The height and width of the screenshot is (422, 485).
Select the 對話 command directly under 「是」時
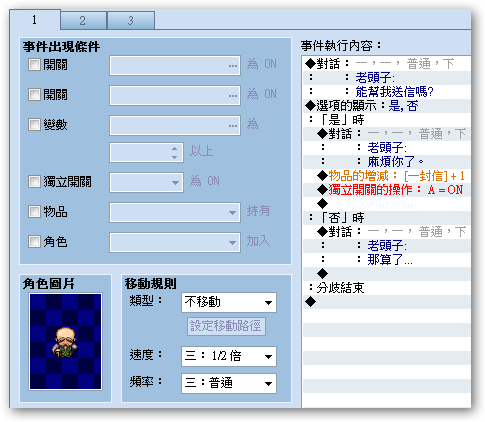(387, 134)
